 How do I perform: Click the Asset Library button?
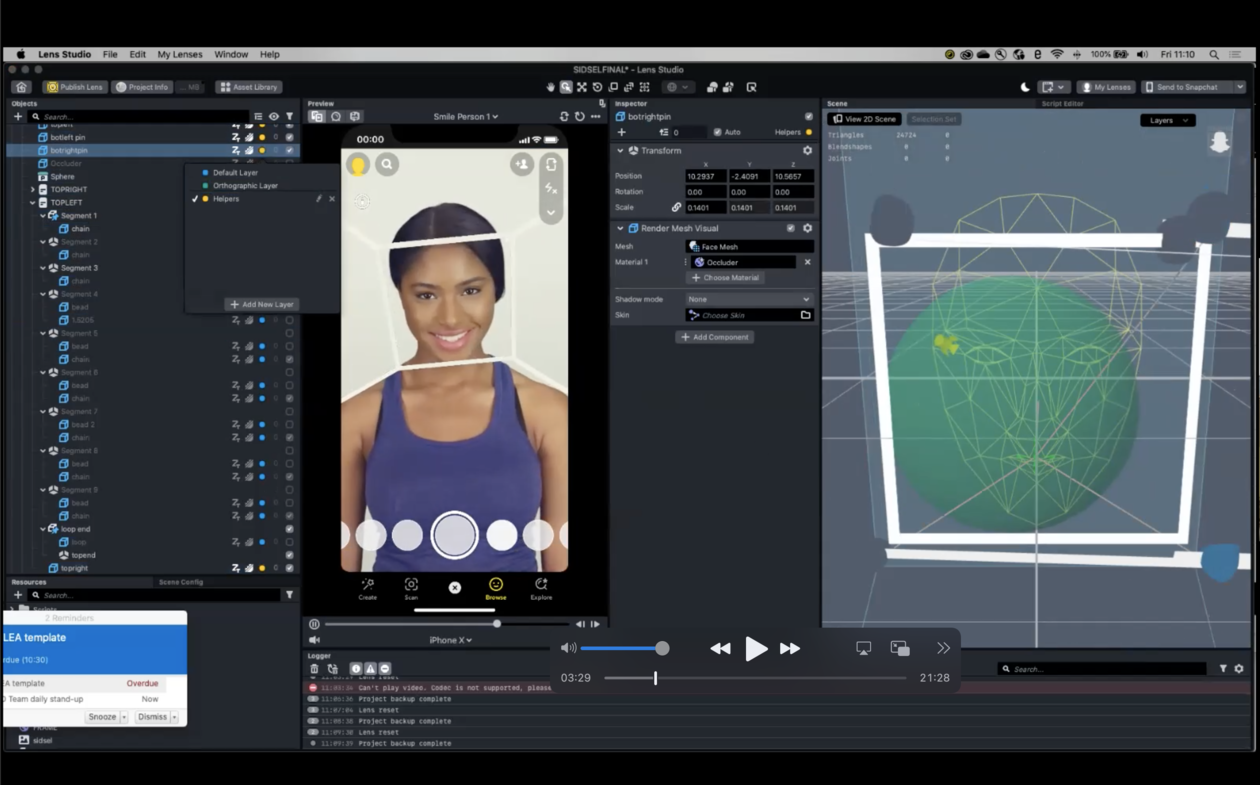tap(249, 87)
